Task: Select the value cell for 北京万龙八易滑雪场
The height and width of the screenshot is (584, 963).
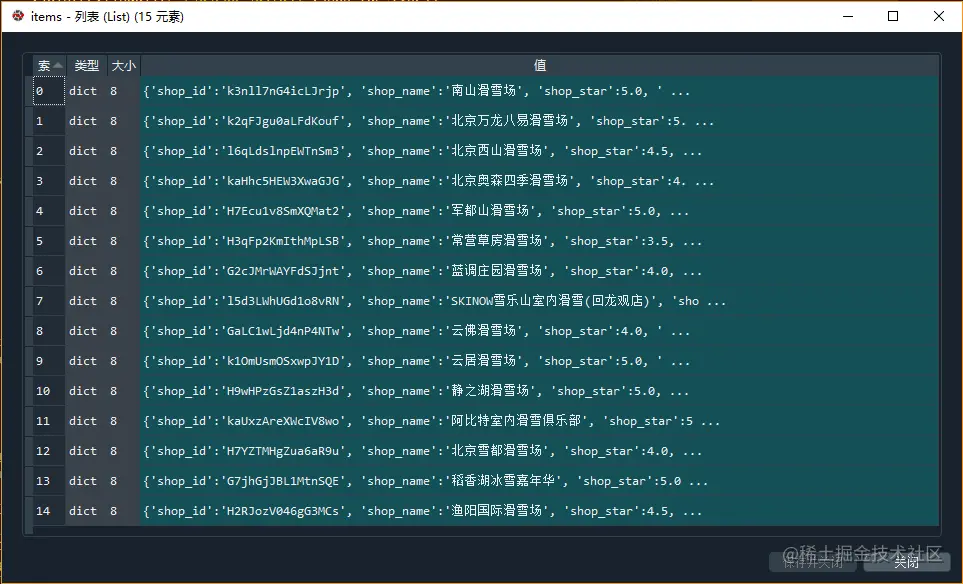Action: pos(540,121)
